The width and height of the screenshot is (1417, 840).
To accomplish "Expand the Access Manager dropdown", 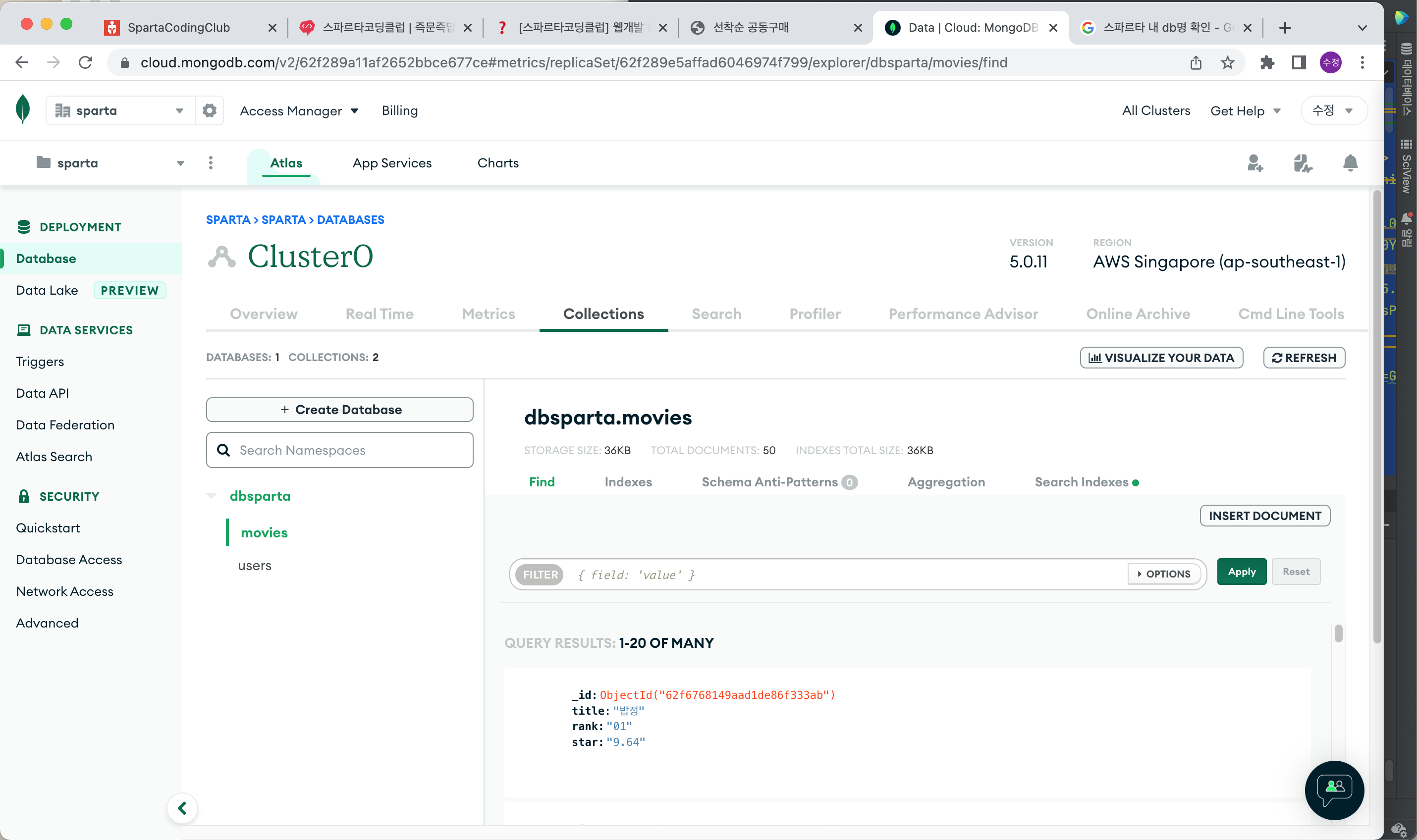I will [299, 111].
